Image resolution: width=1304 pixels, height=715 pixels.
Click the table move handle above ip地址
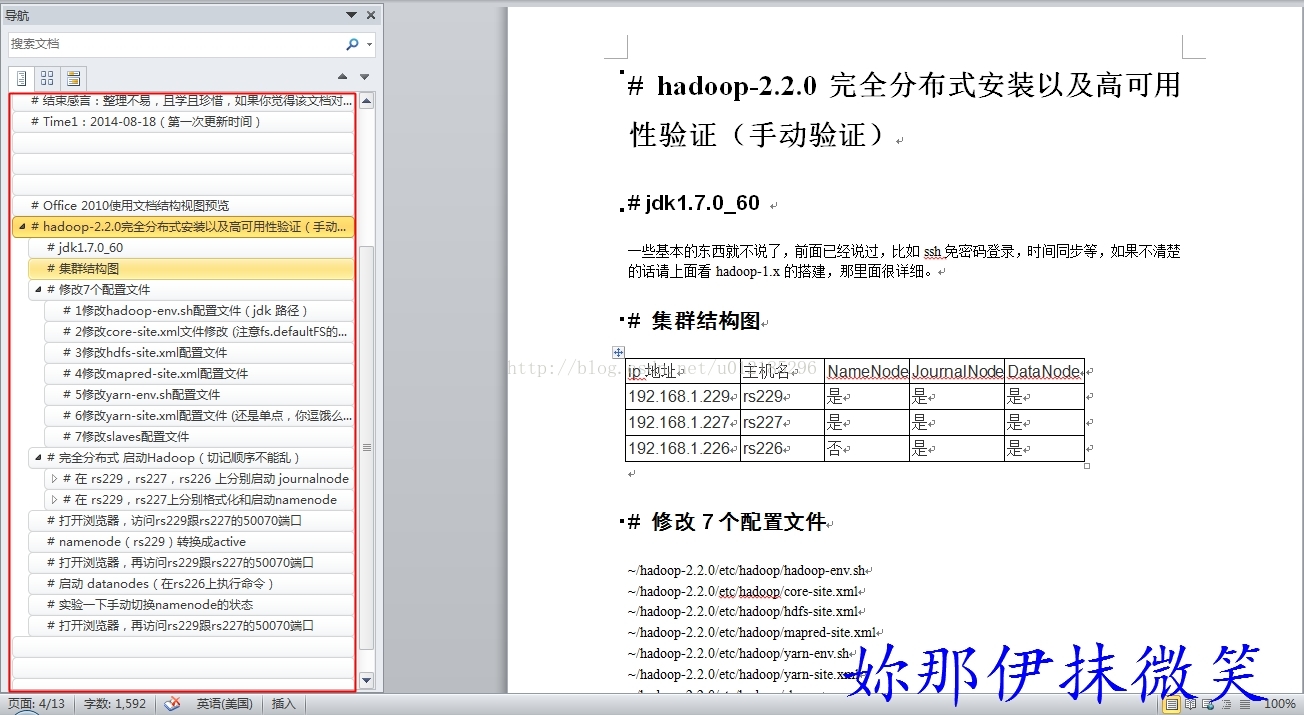pos(618,352)
